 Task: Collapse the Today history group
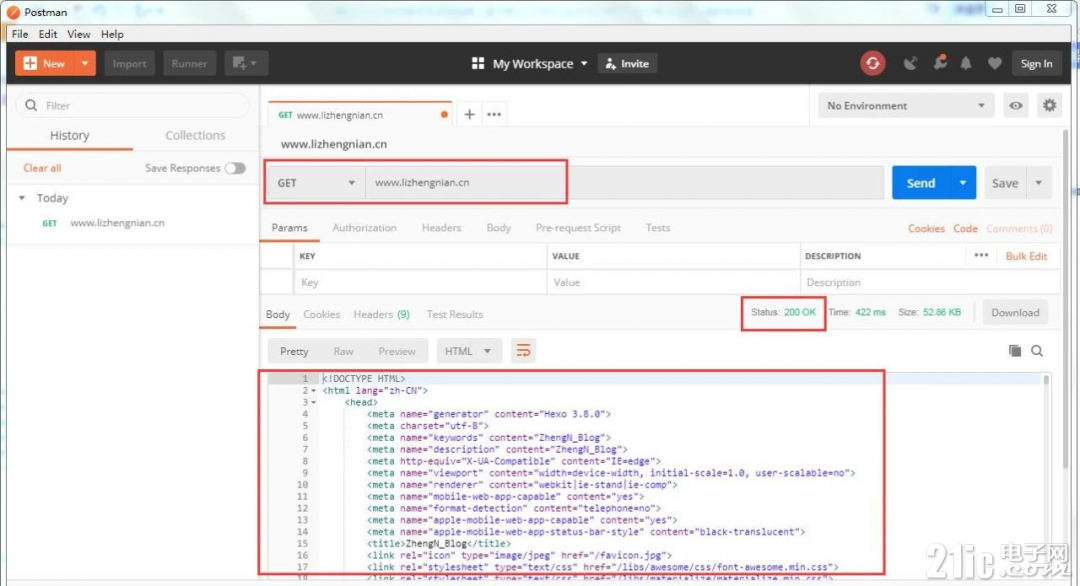(x=22, y=198)
